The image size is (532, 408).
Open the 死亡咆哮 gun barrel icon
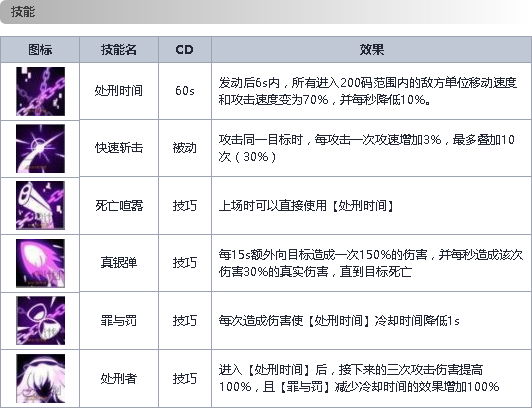tap(40, 206)
